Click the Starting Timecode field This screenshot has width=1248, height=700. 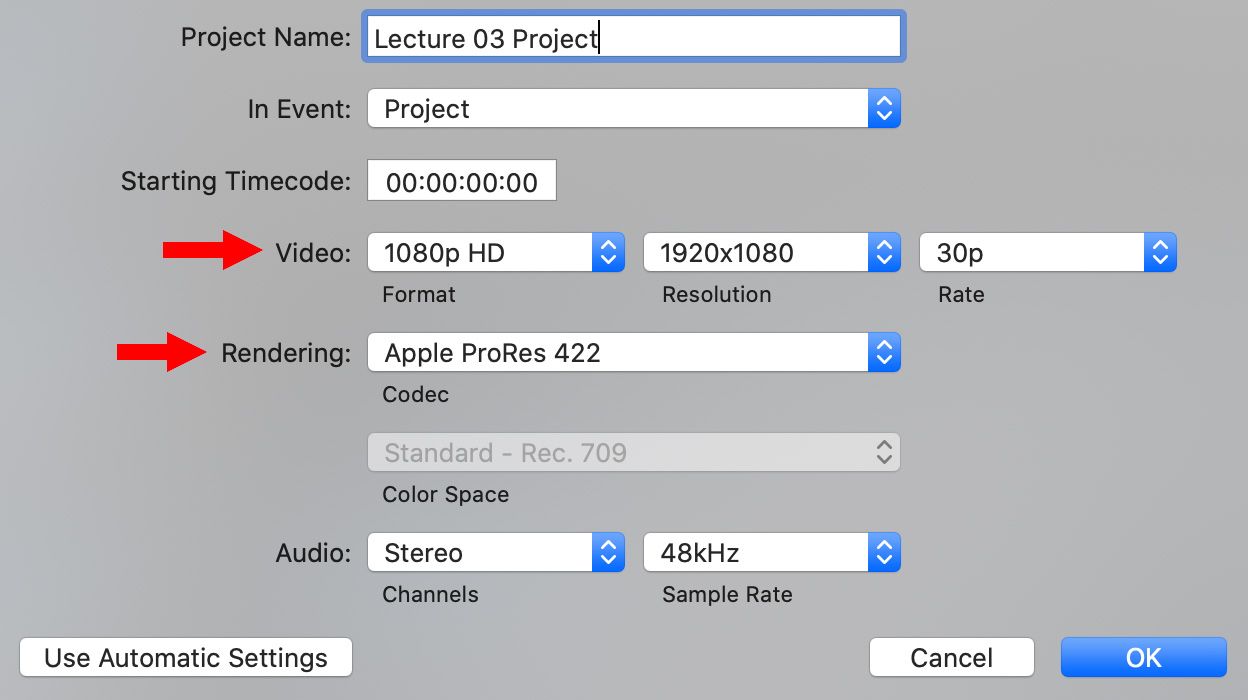[x=461, y=182]
